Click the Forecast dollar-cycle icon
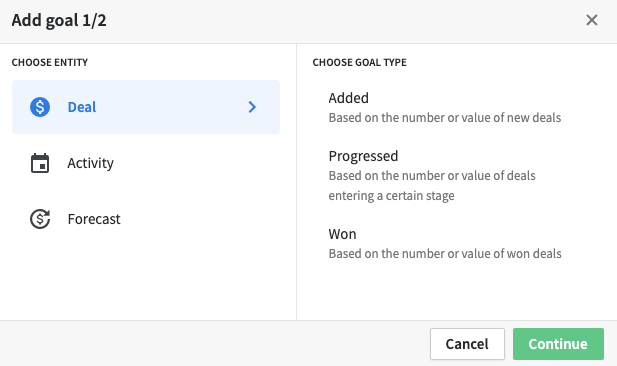The height and width of the screenshot is (366, 617). (40, 219)
